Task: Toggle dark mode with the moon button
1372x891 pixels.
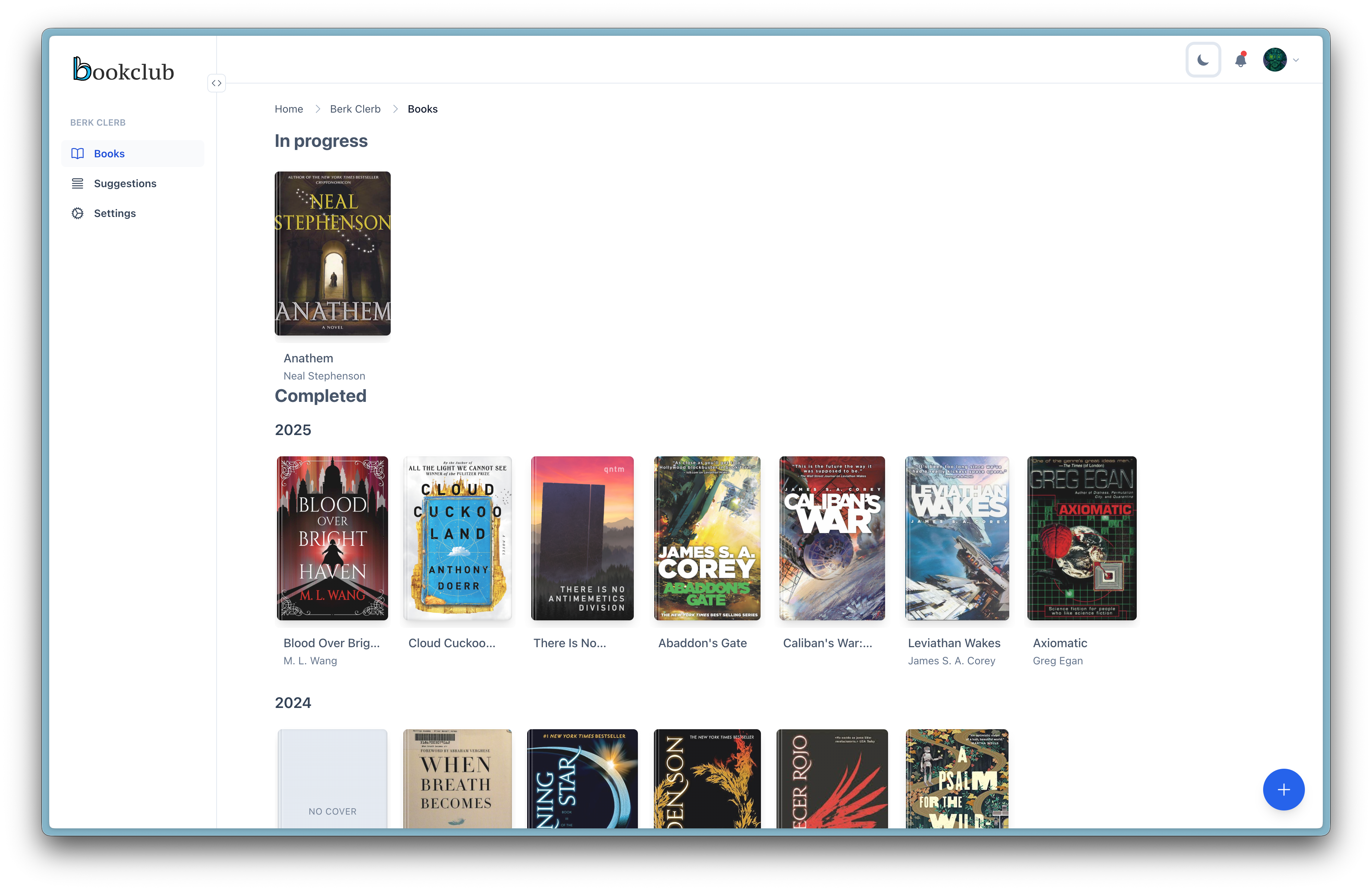Action: 1202,60
